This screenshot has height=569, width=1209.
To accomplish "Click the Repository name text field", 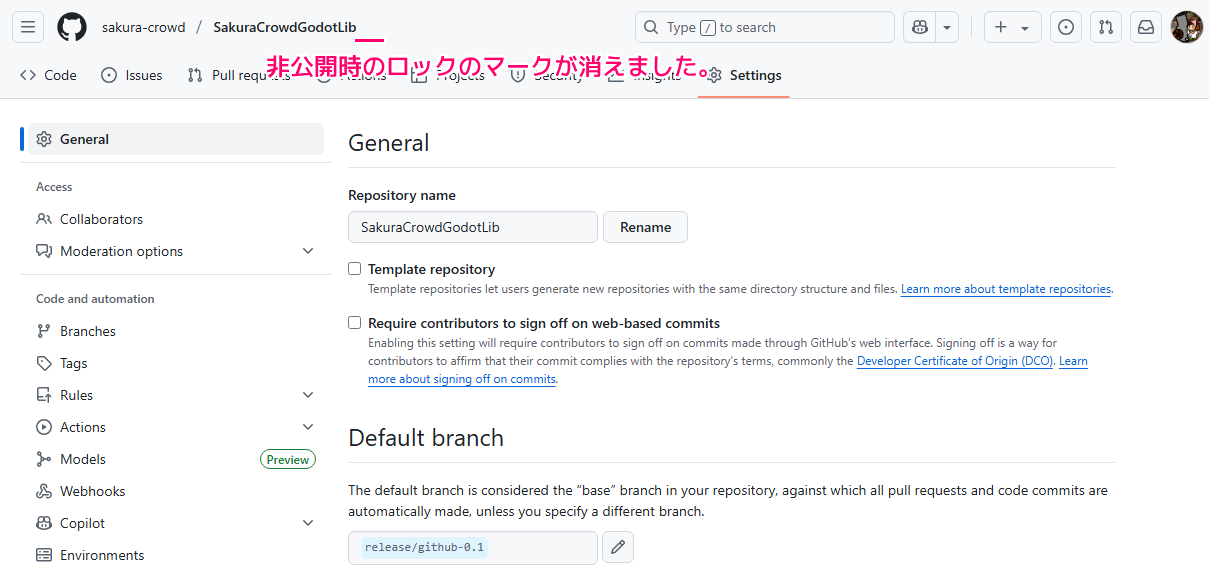I will click(472, 227).
